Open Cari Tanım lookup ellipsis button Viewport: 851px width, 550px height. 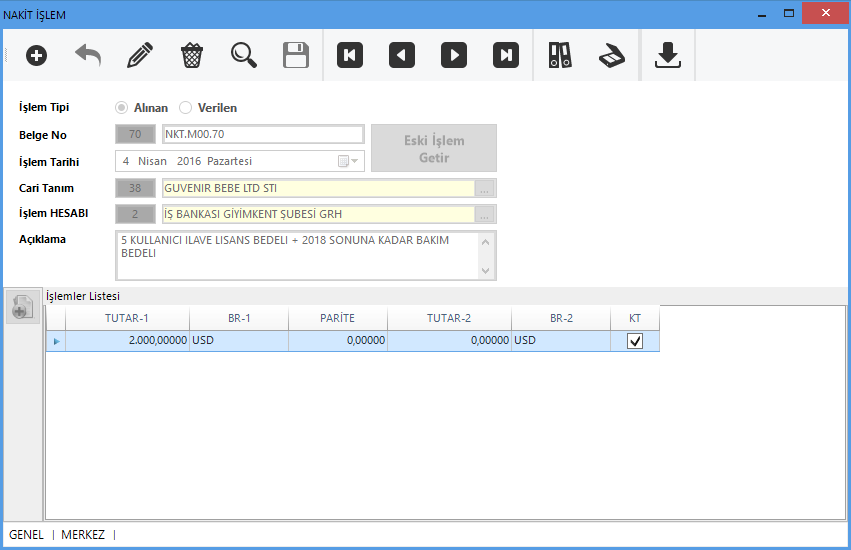tap(485, 188)
